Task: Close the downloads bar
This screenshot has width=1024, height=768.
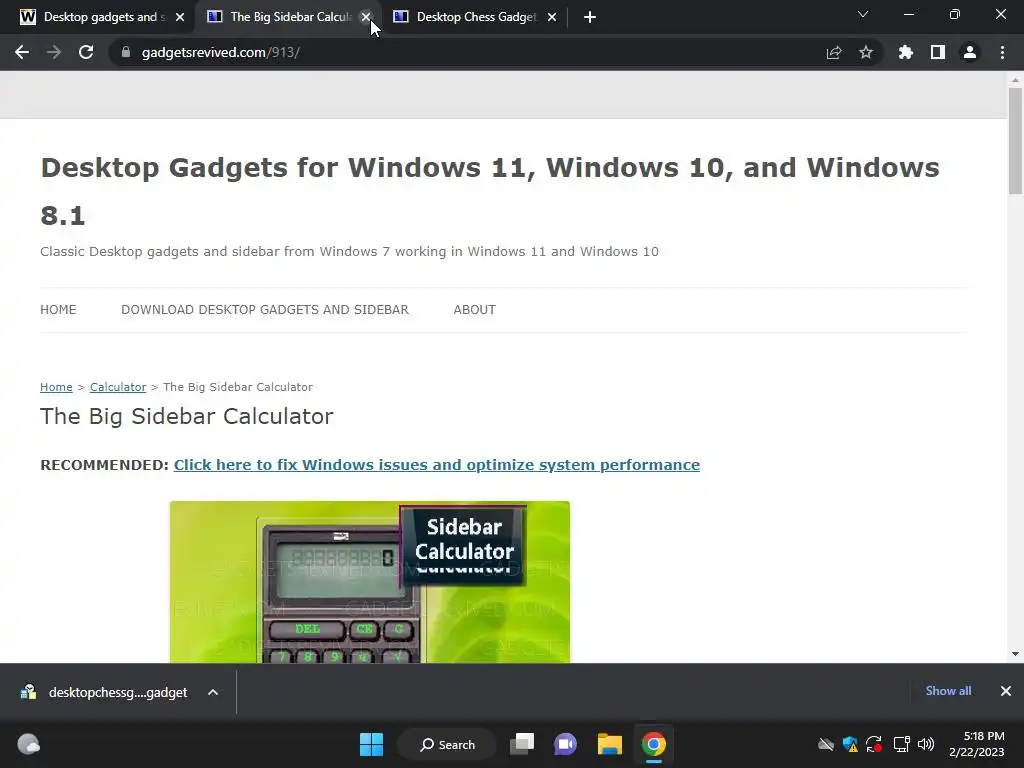Action: [1006, 691]
